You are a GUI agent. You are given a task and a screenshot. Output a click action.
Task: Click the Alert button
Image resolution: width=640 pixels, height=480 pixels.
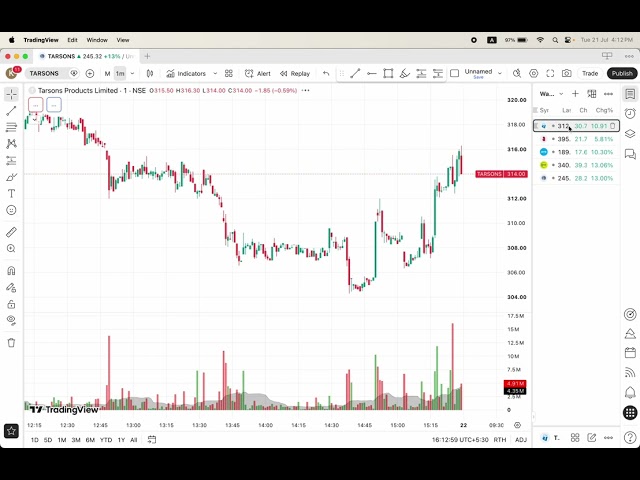pyautogui.click(x=258, y=73)
